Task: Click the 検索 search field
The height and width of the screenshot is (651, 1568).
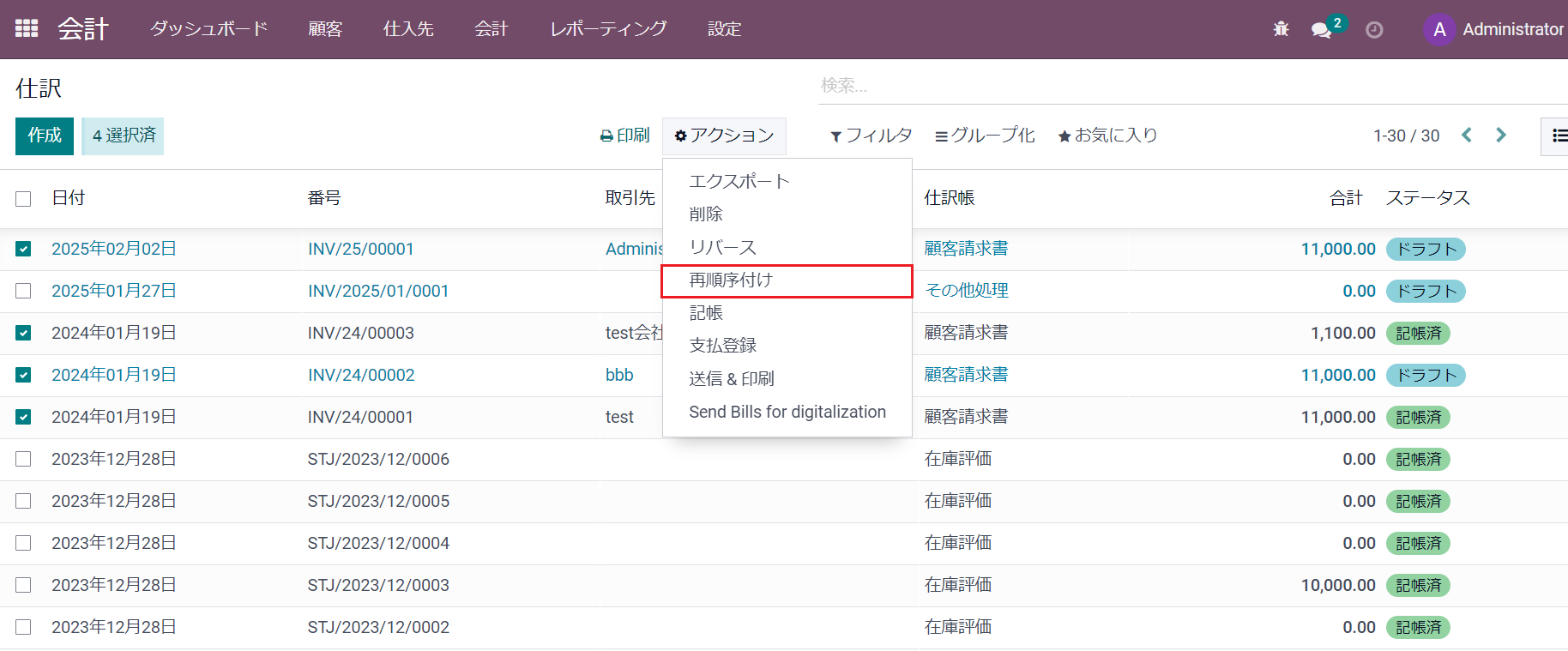Action: 1184,86
